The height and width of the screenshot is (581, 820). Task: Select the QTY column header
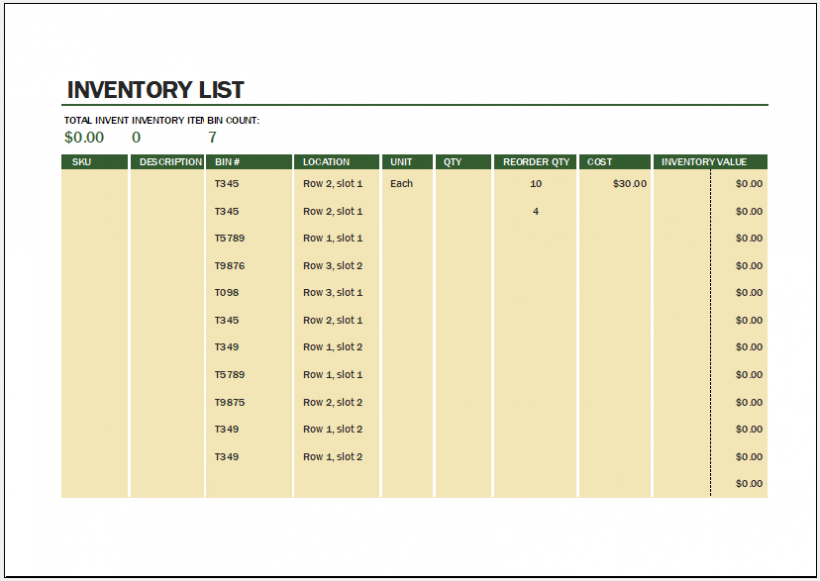pos(450,161)
